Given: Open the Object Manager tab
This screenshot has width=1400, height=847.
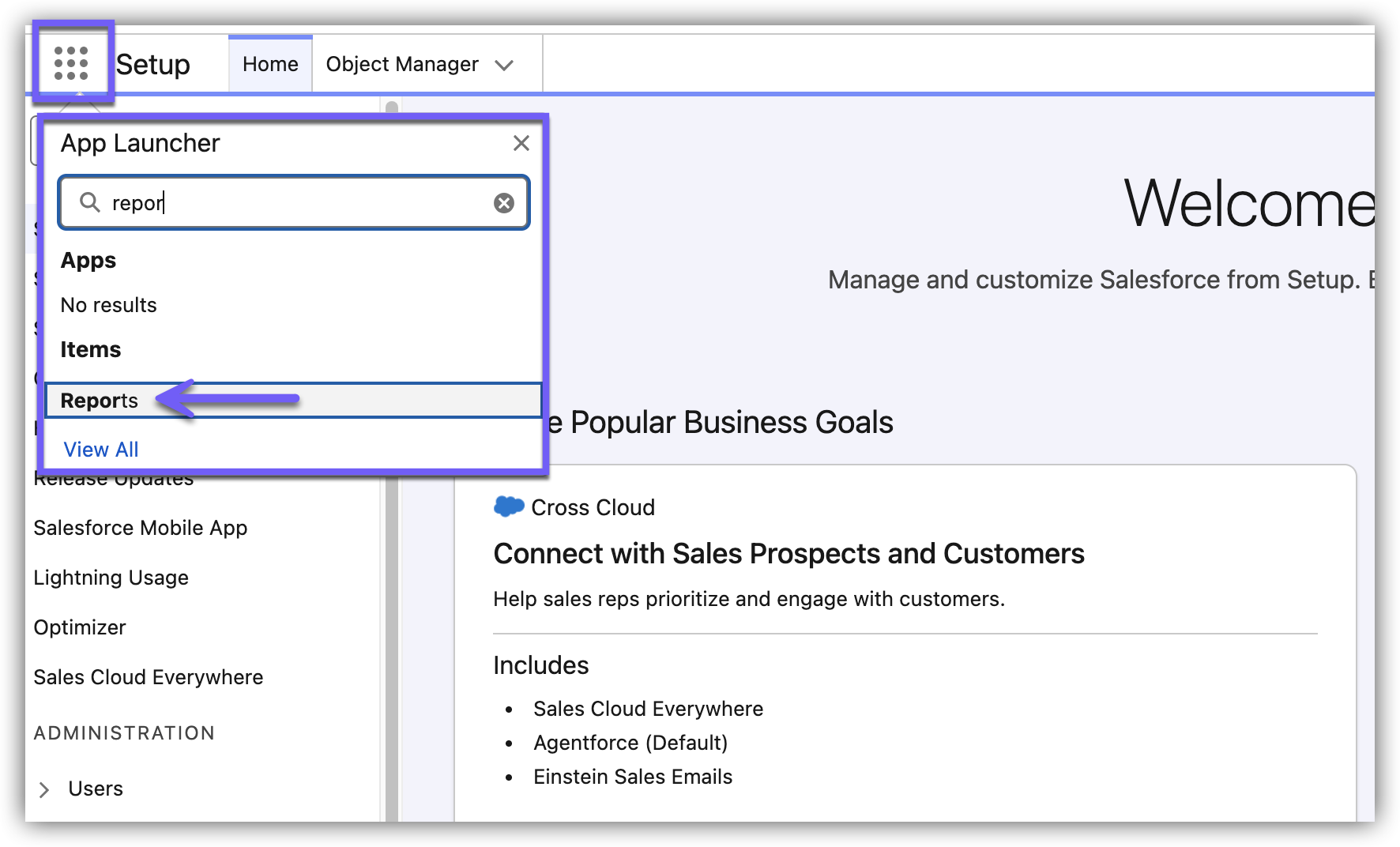Looking at the screenshot, I should [x=402, y=64].
